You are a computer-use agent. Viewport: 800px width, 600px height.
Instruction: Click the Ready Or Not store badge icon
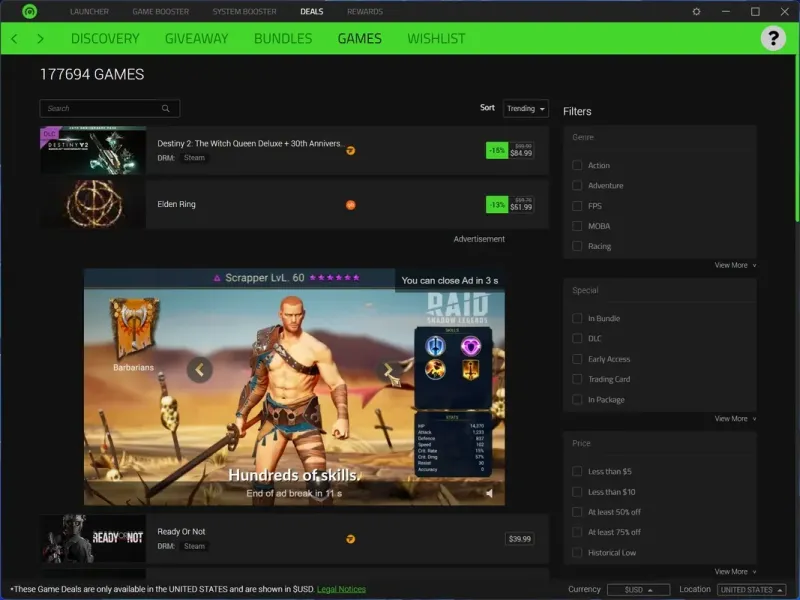351,539
